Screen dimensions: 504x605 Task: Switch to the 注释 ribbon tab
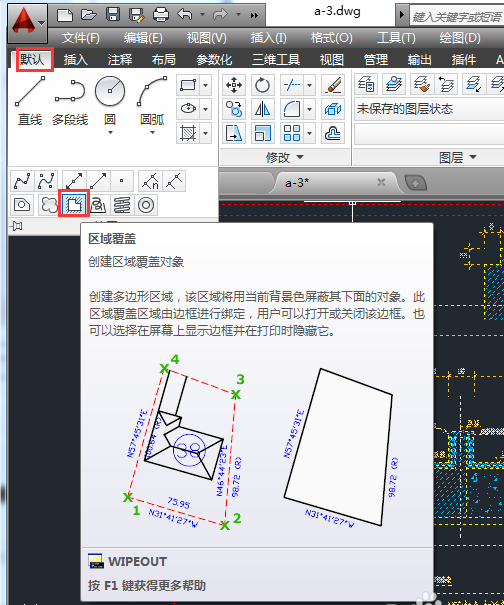click(120, 60)
